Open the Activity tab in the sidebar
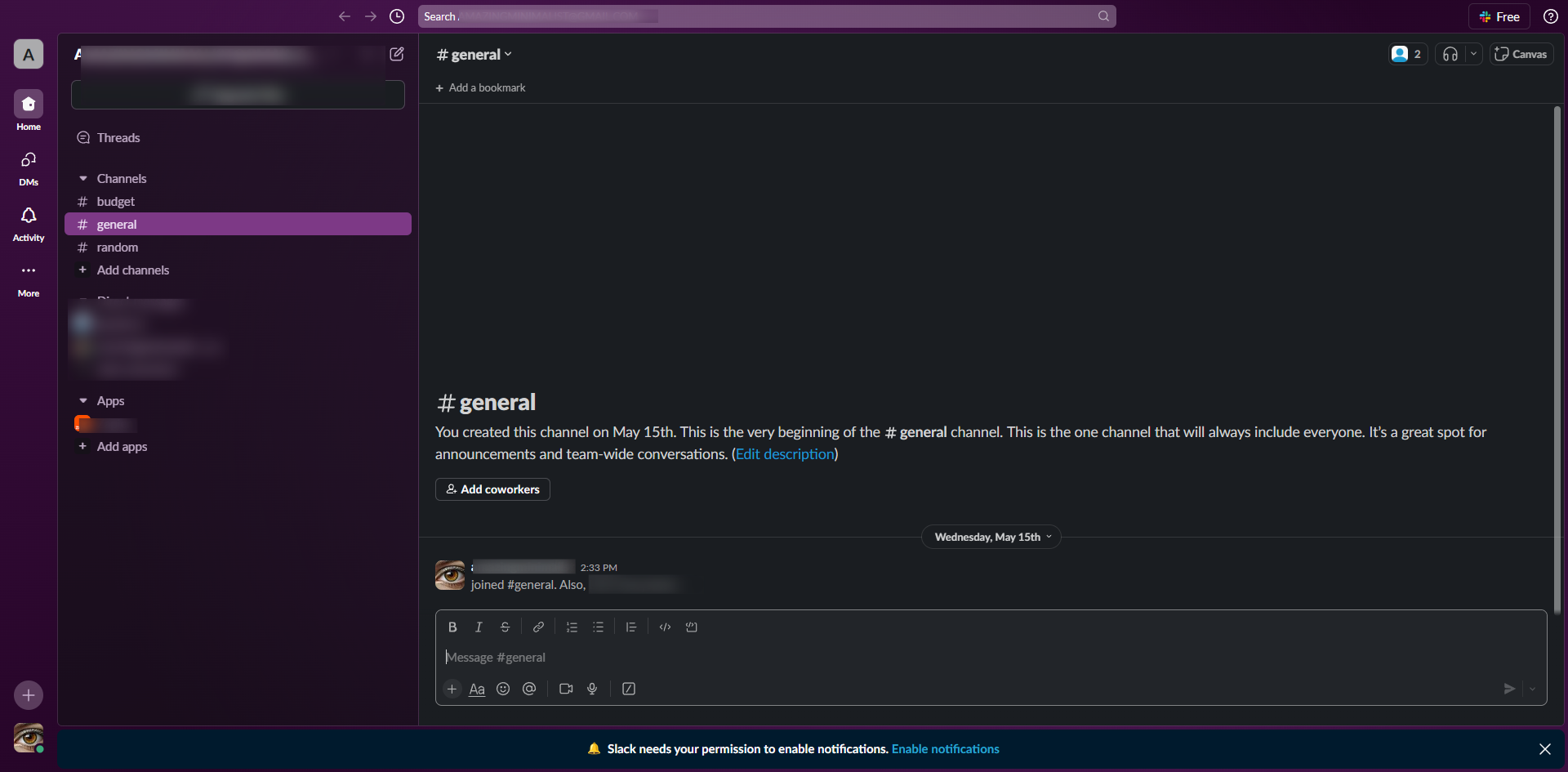Viewport: 1568px width, 772px height. click(29, 224)
